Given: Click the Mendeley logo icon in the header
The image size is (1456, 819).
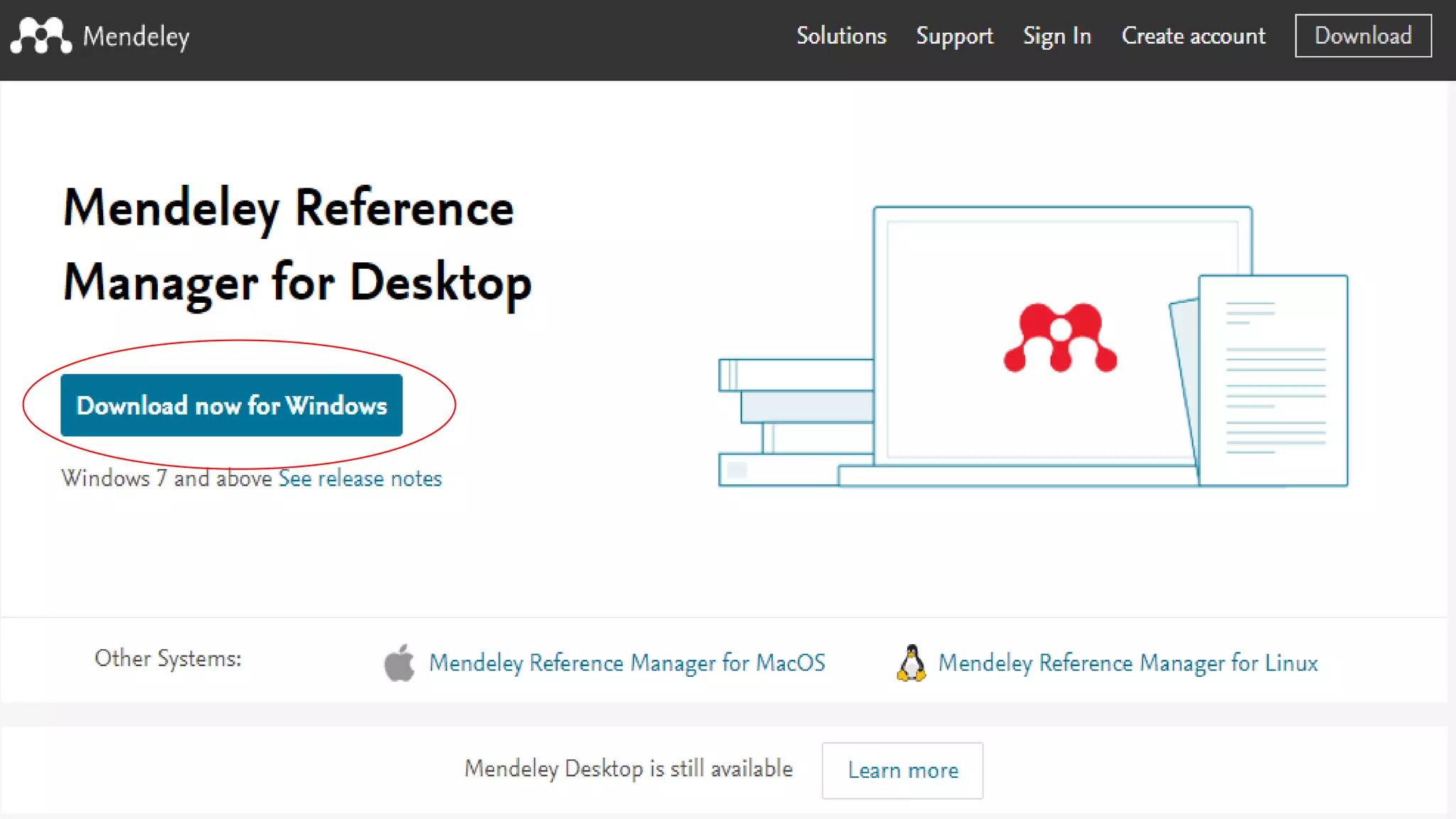Looking at the screenshot, I should (x=41, y=36).
